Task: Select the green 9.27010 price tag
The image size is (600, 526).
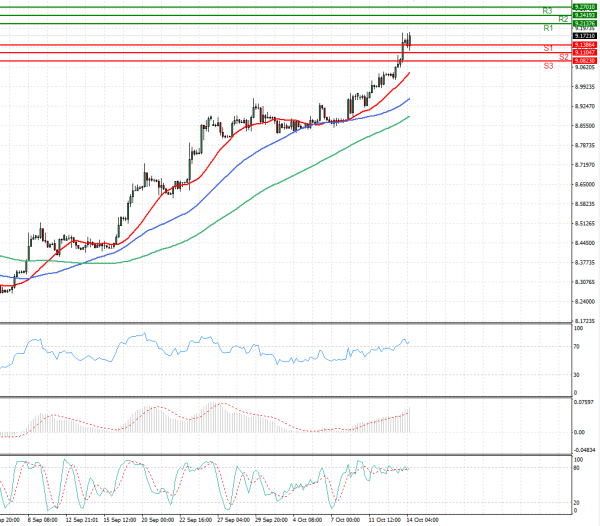Action: coord(585,7)
